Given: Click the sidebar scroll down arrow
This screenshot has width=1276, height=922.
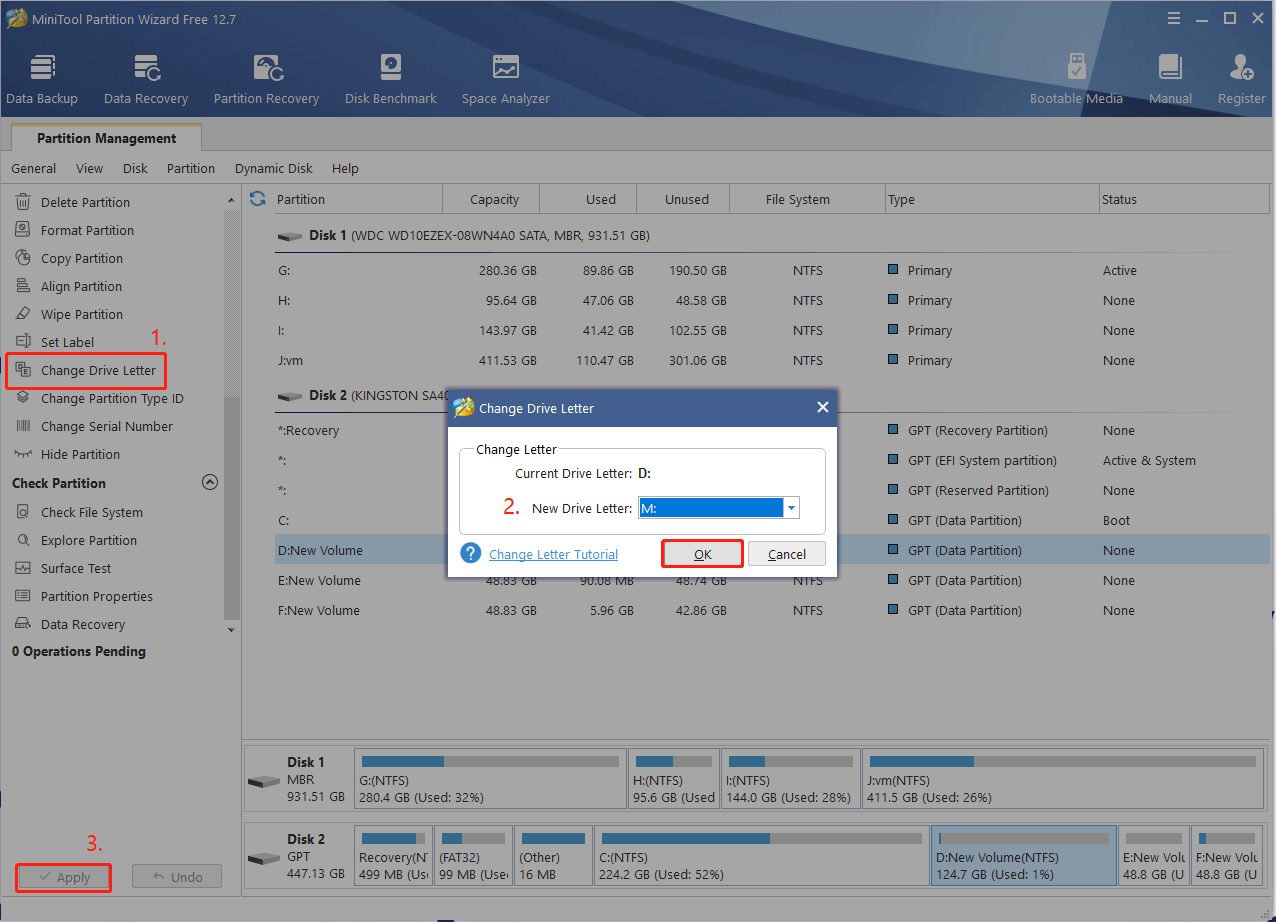Looking at the screenshot, I should (x=232, y=630).
